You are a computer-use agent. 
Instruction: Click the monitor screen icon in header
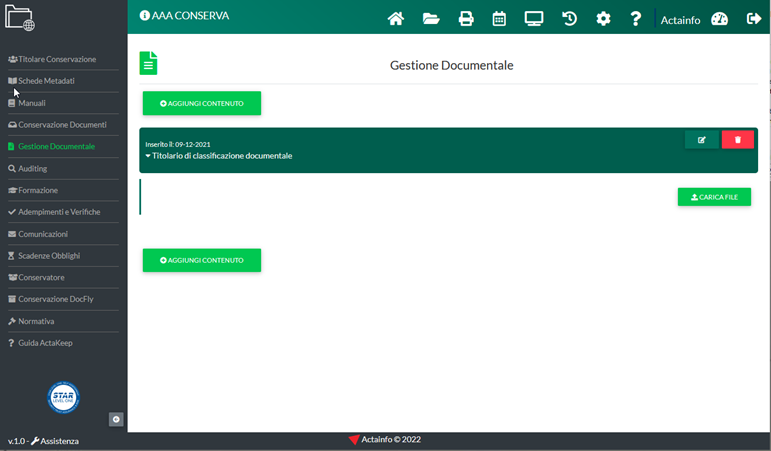click(534, 18)
